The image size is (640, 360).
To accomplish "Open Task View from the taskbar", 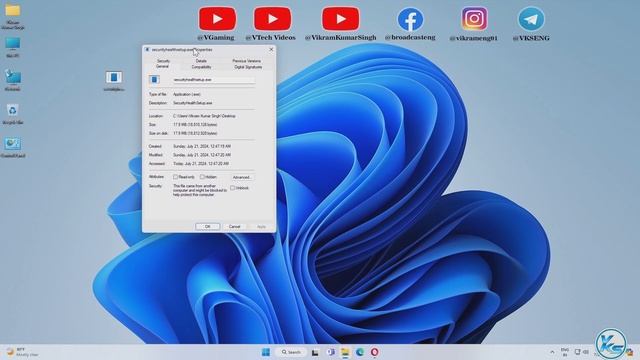I will (315, 352).
